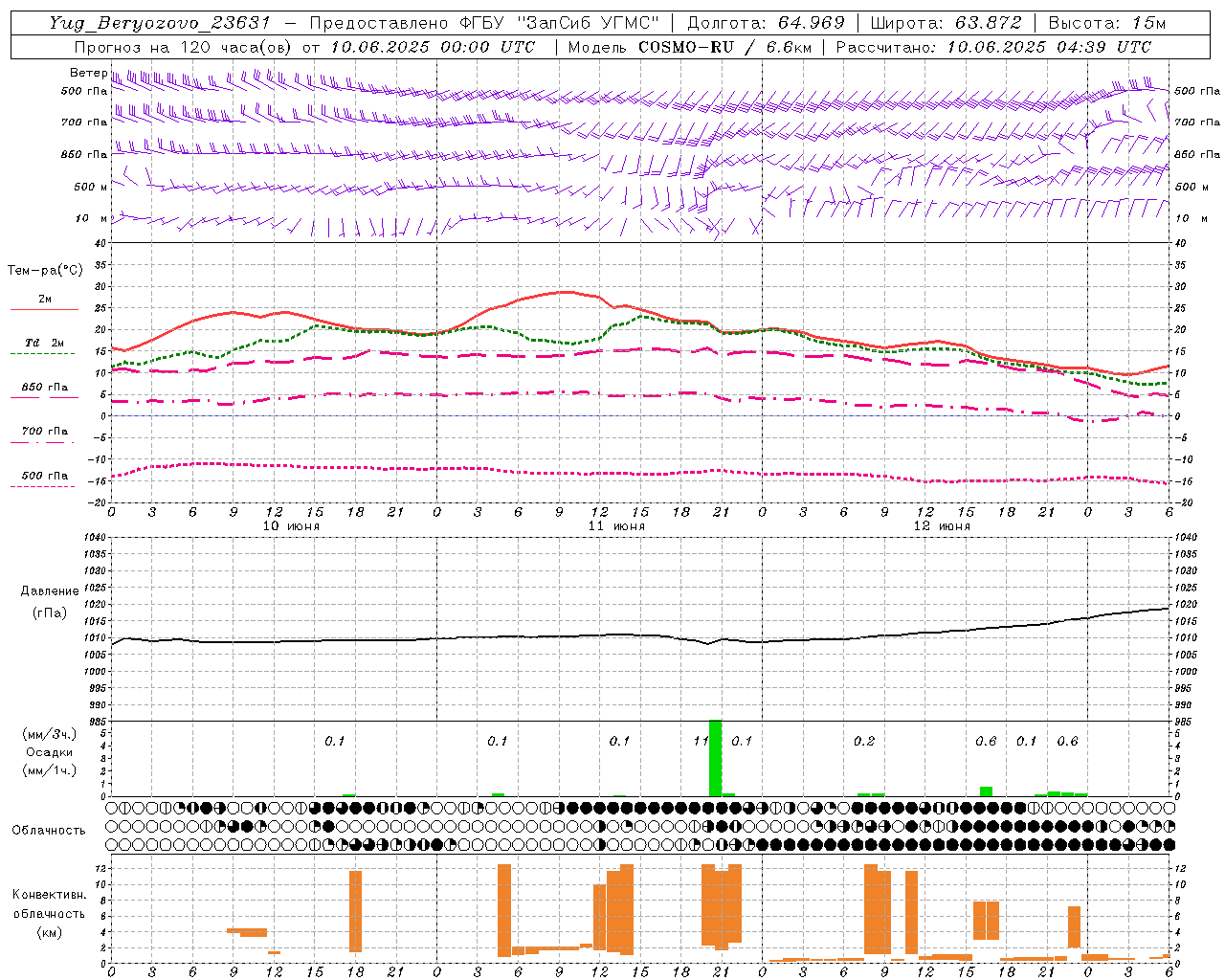Click the (мм/3ч.) precipitation unit label
1225x980 pixels.
point(50,734)
